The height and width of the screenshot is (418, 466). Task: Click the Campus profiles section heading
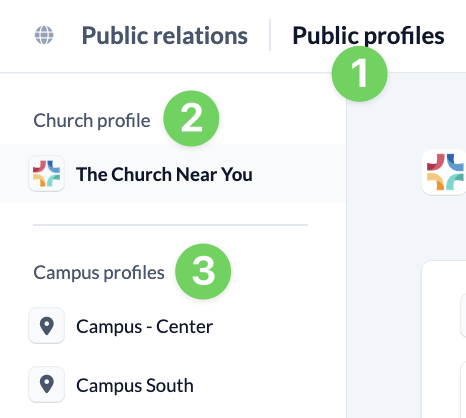[x=99, y=273]
